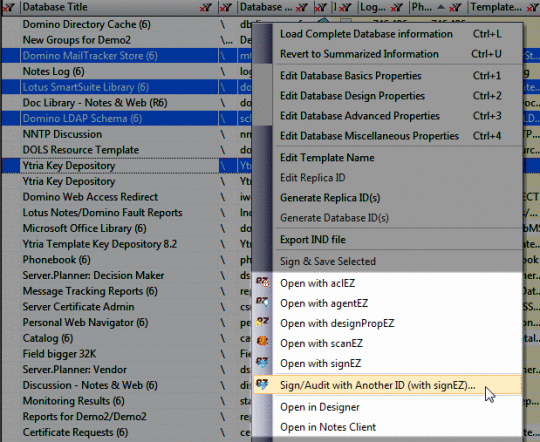Sort by the Ph... column sort arrow
The image size is (540, 442).
pyautogui.click(x=440, y=7)
